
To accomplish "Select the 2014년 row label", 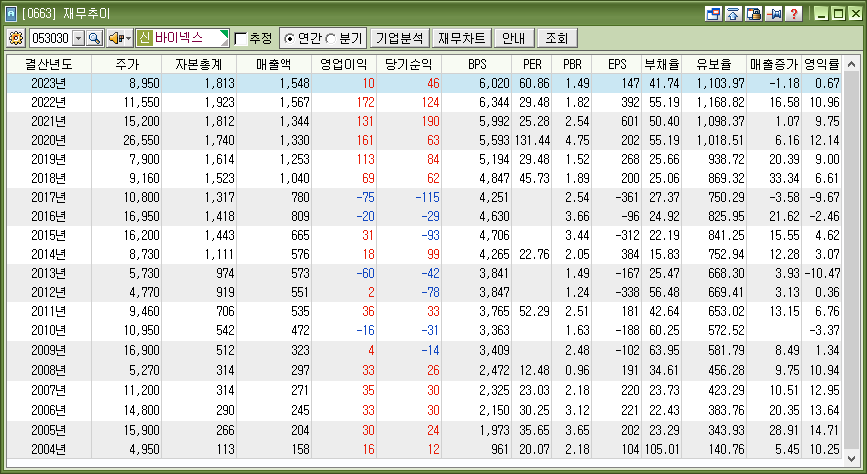I will click(x=49, y=254).
